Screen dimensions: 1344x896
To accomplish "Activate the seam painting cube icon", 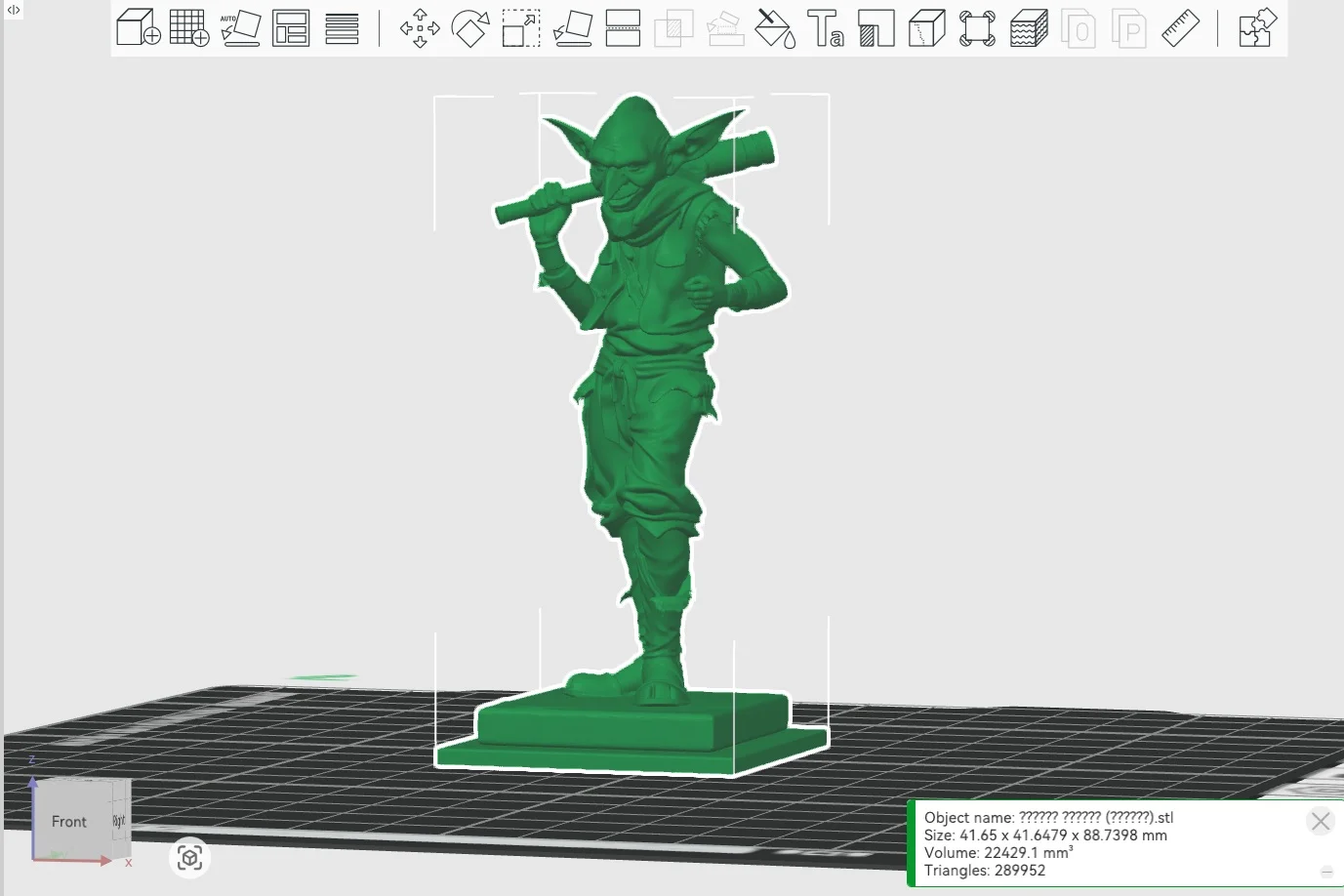I will tap(926, 27).
